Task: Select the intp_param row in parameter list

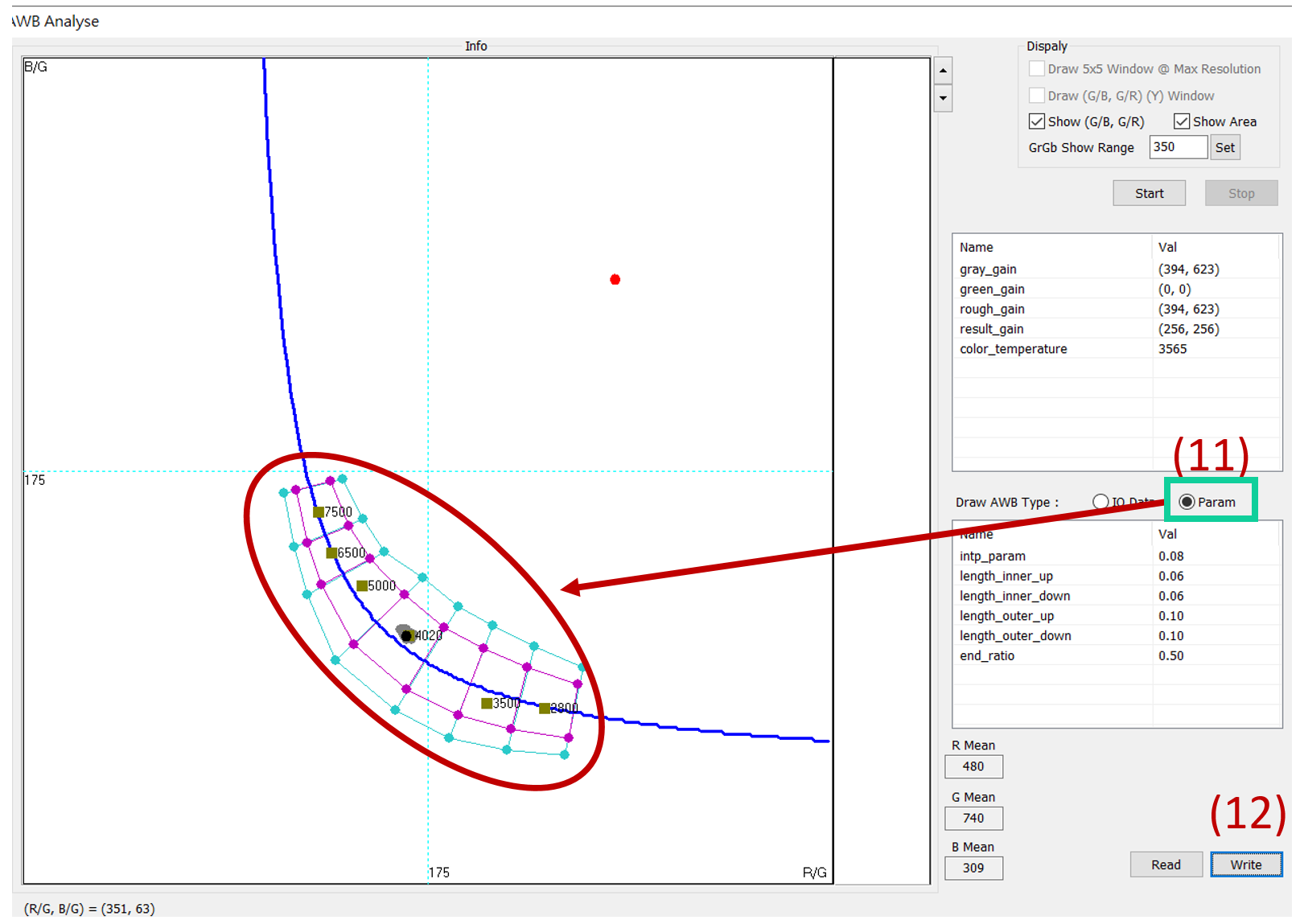Action: pyautogui.click(x=993, y=556)
